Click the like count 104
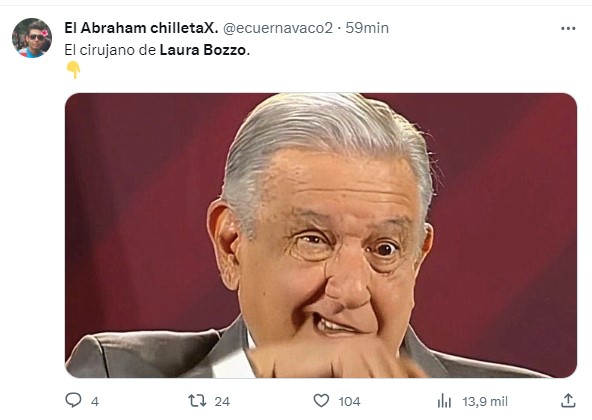The height and width of the screenshot is (420, 592). pos(349,401)
